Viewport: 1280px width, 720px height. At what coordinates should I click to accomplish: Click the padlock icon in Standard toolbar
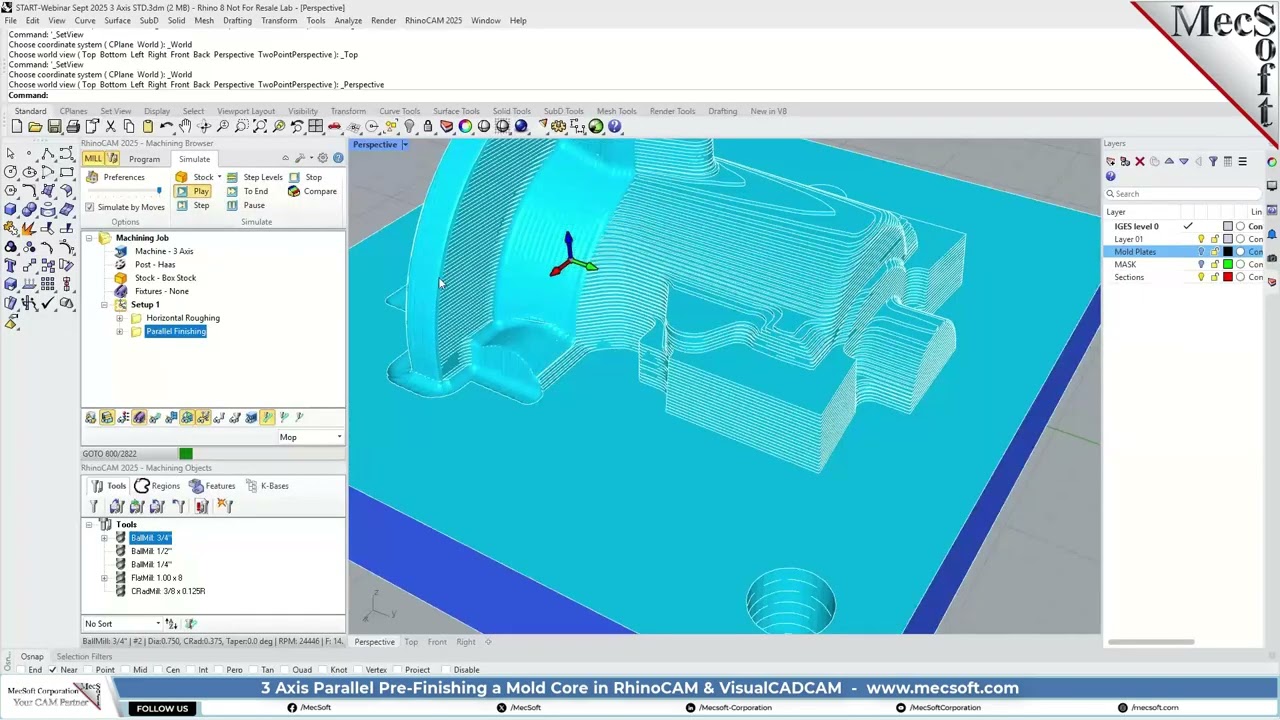click(x=428, y=126)
